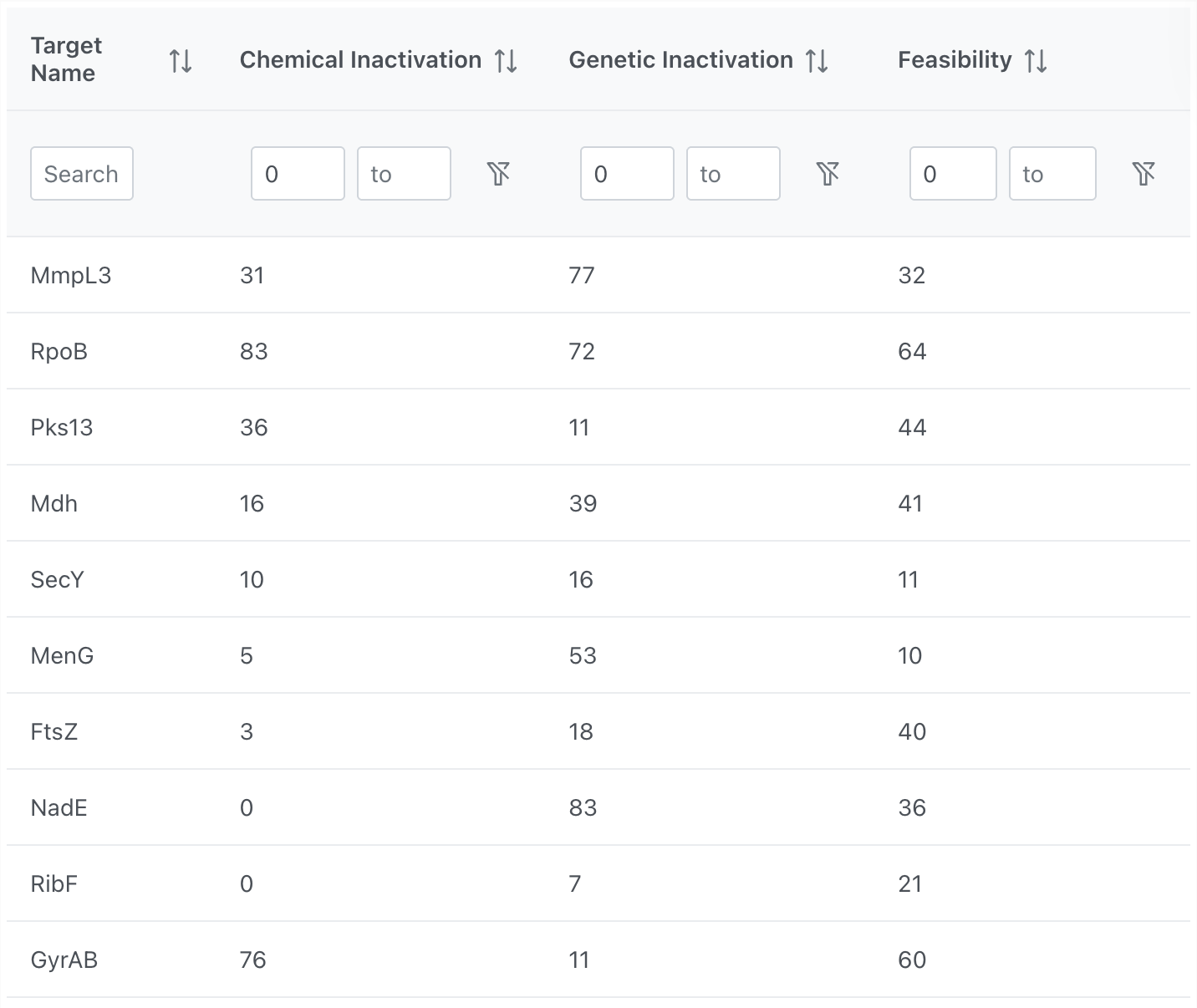Select Genetic Inactivation maximum 'to' field

pos(733,174)
